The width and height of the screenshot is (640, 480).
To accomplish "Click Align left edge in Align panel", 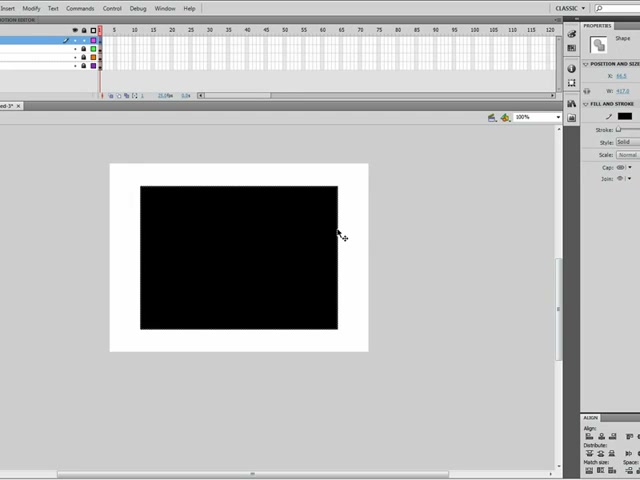I will [589, 436].
